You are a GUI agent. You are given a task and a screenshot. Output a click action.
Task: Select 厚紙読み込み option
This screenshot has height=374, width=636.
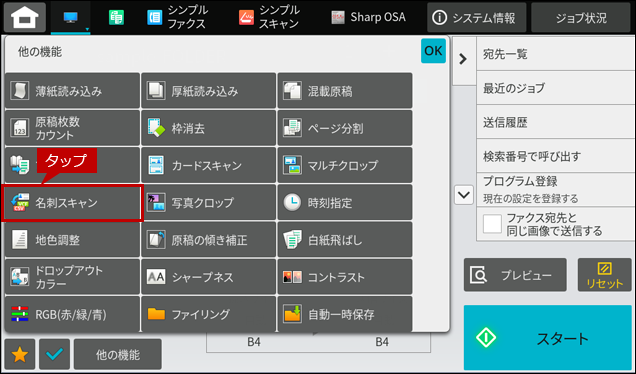pyautogui.click(x=208, y=91)
